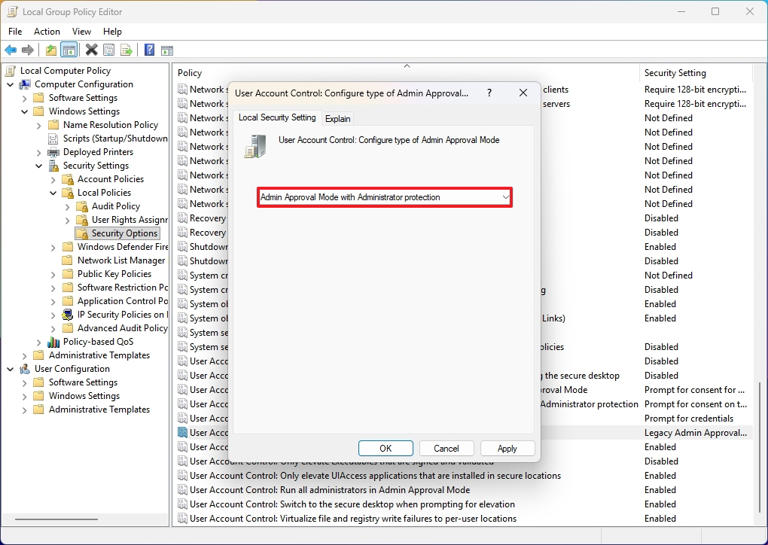Collapse the Computer Configuration node
768x545 pixels.
pyautogui.click(x=10, y=85)
